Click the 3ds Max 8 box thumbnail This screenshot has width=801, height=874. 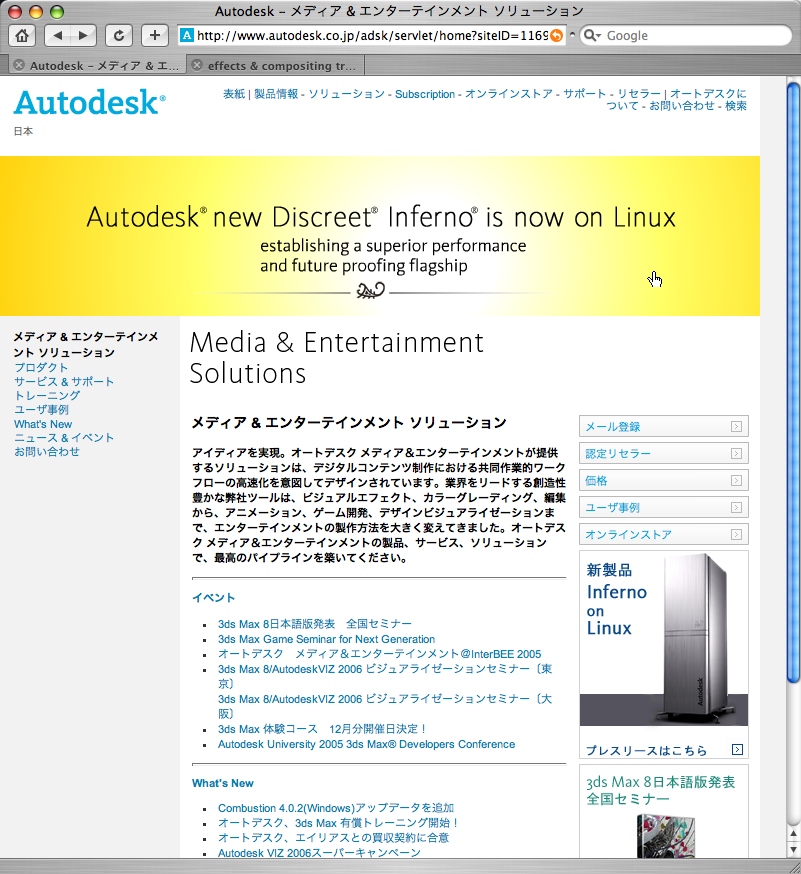point(666,836)
